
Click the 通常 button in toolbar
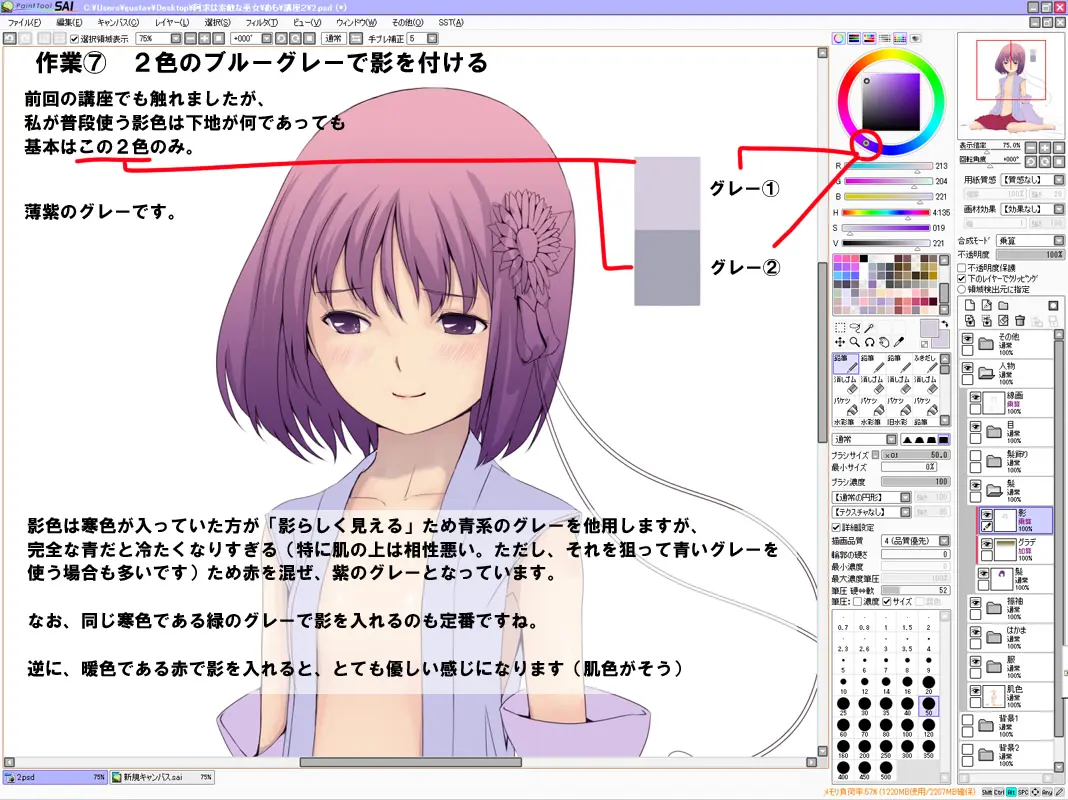[x=334, y=39]
